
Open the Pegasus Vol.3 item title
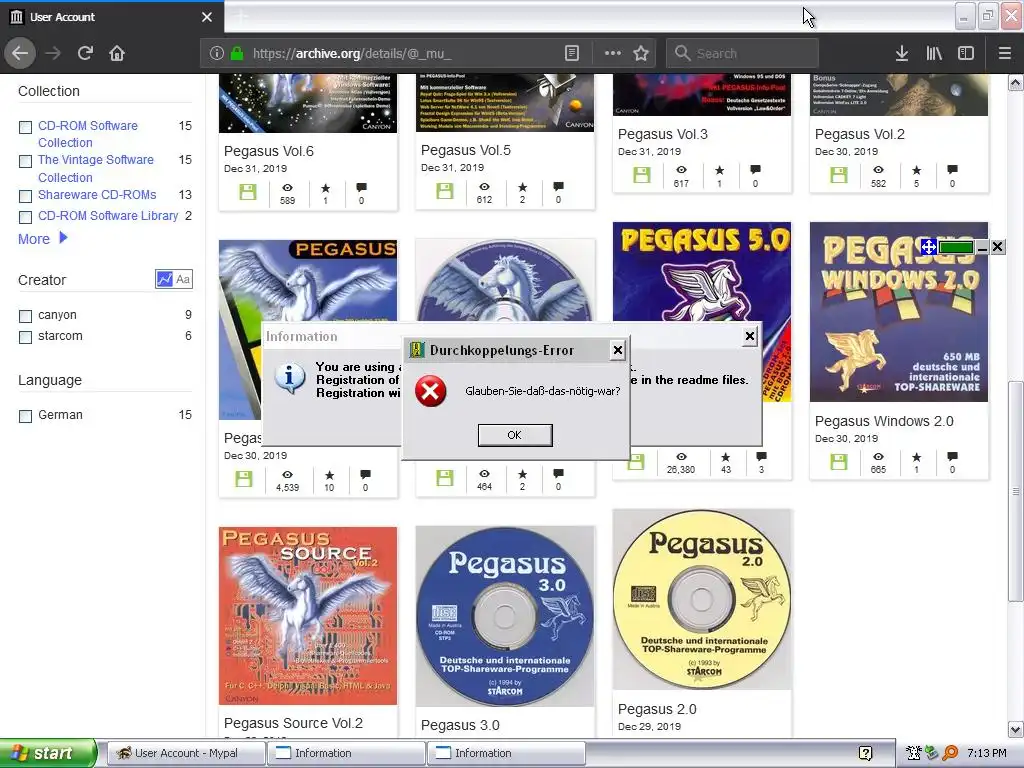tap(662, 134)
